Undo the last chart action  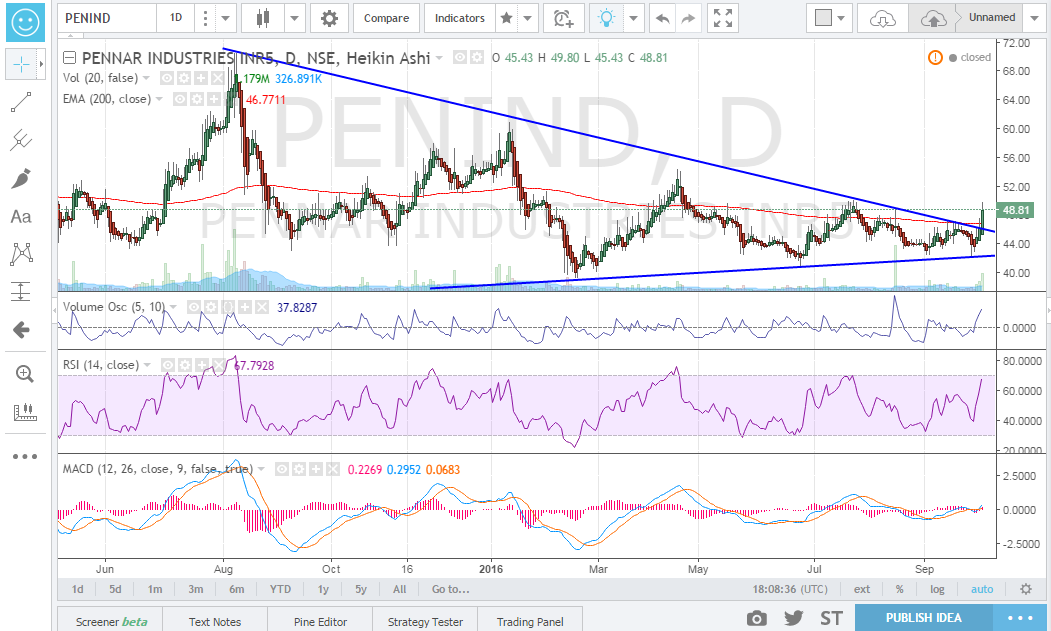662,19
